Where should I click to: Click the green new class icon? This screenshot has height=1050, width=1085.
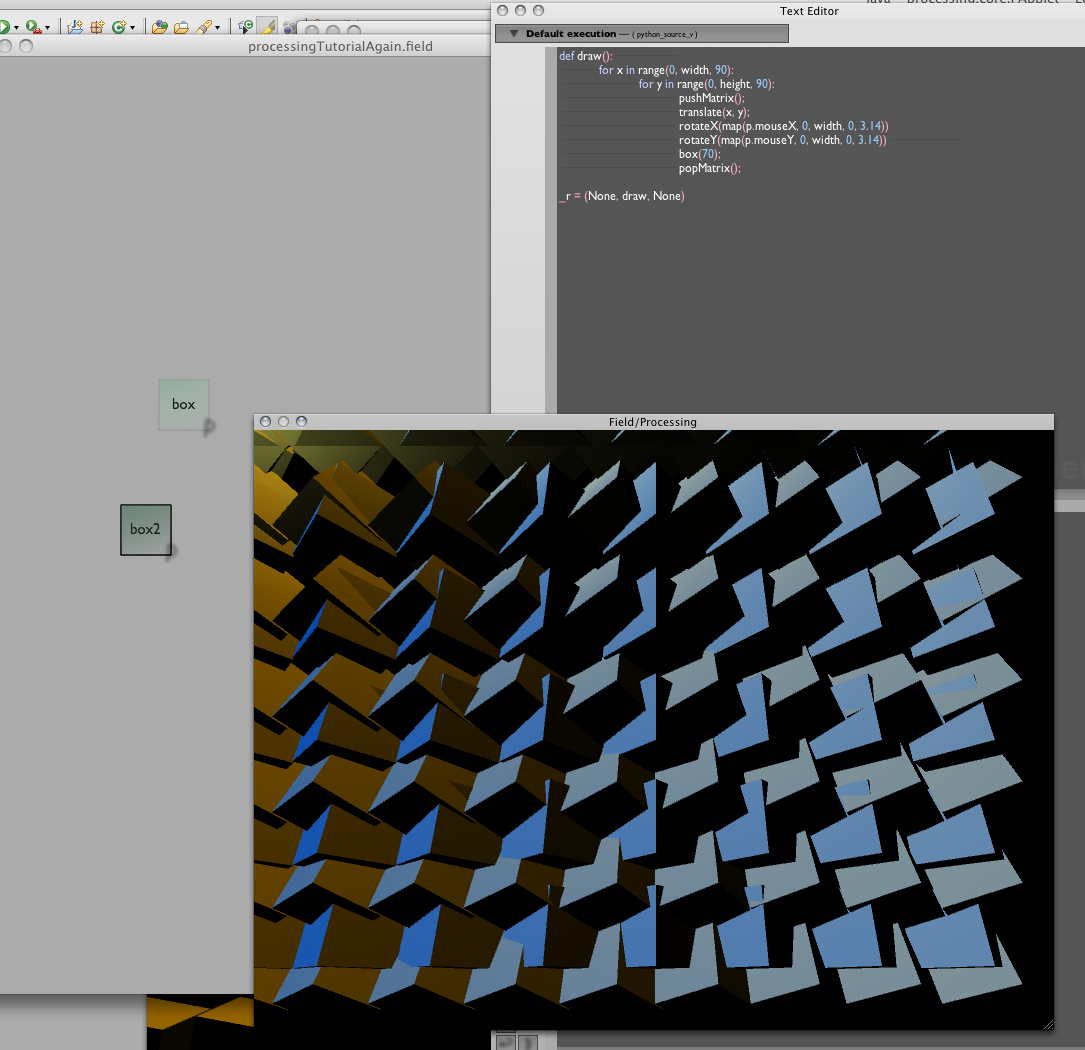(x=119, y=27)
